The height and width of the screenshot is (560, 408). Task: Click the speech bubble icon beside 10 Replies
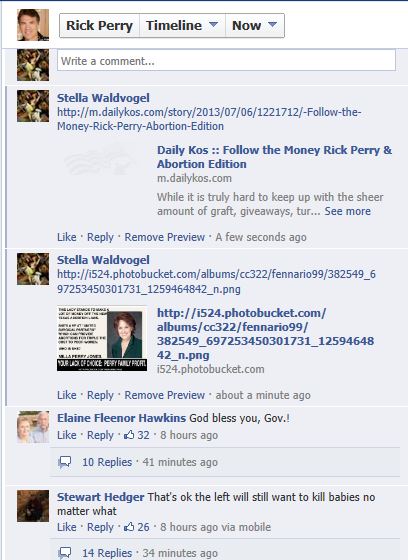(65, 462)
